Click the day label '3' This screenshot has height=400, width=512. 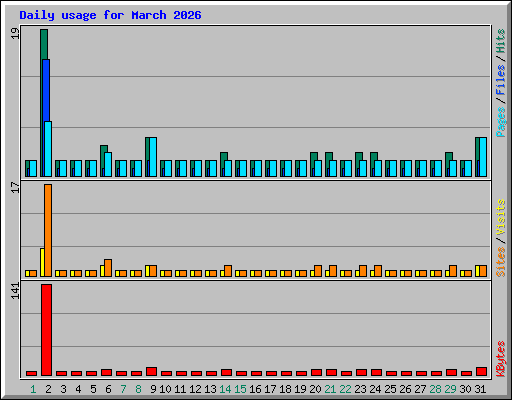[x=63, y=389]
